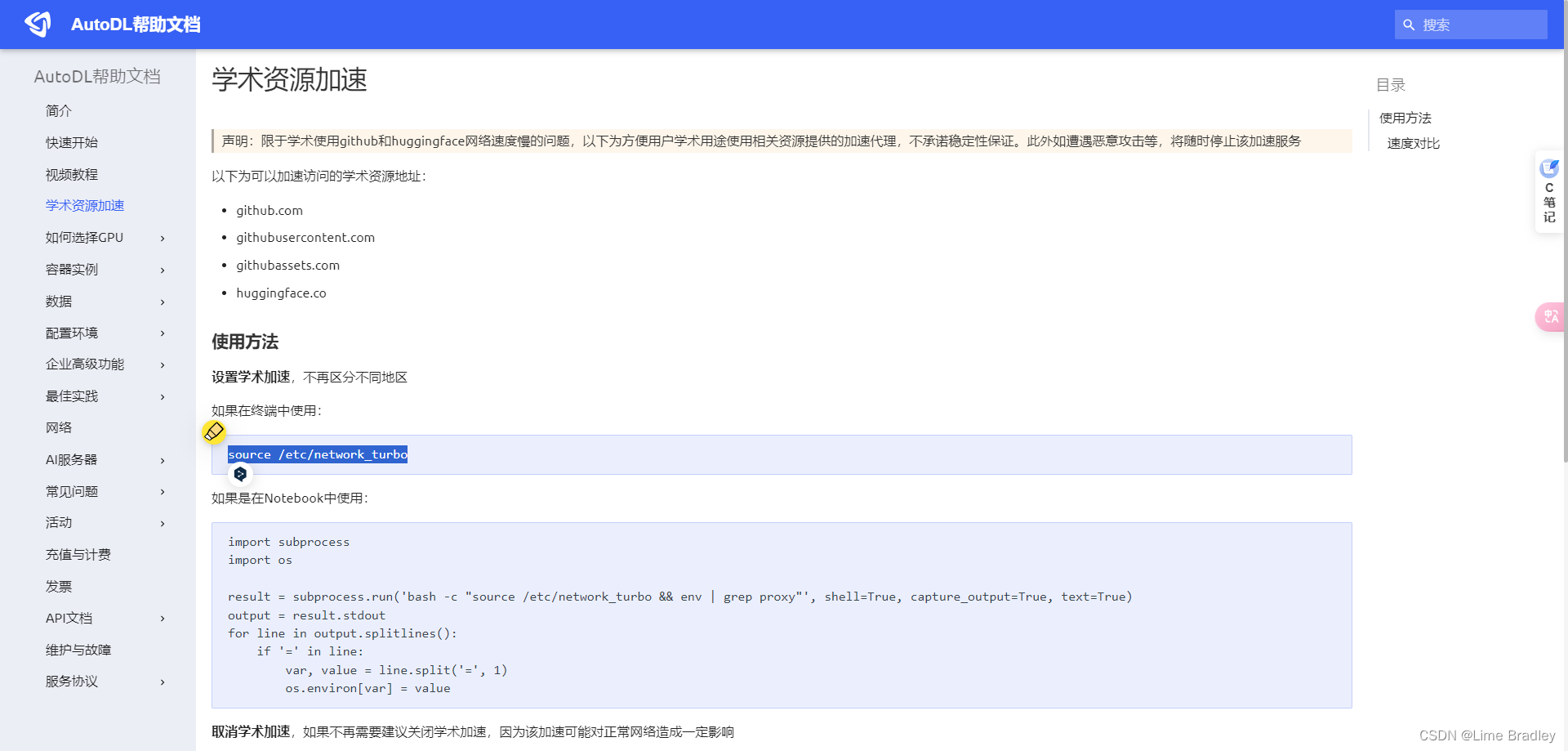Click the 使用方法 section heading
The height and width of the screenshot is (751, 1568).
(245, 342)
